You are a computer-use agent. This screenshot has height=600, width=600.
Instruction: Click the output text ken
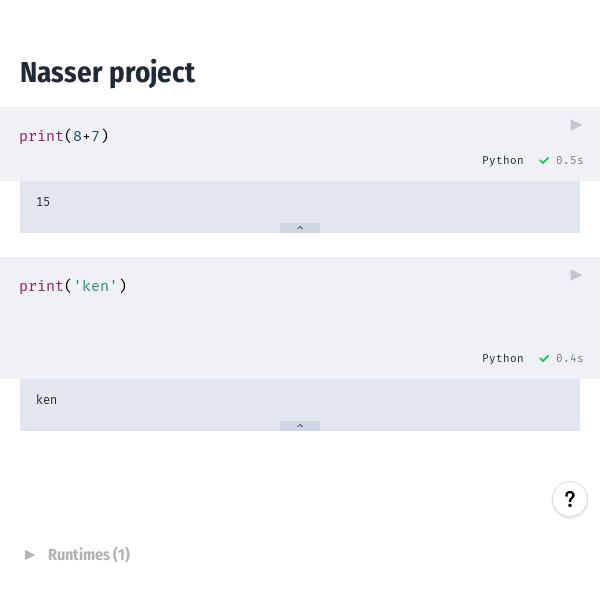tap(46, 400)
